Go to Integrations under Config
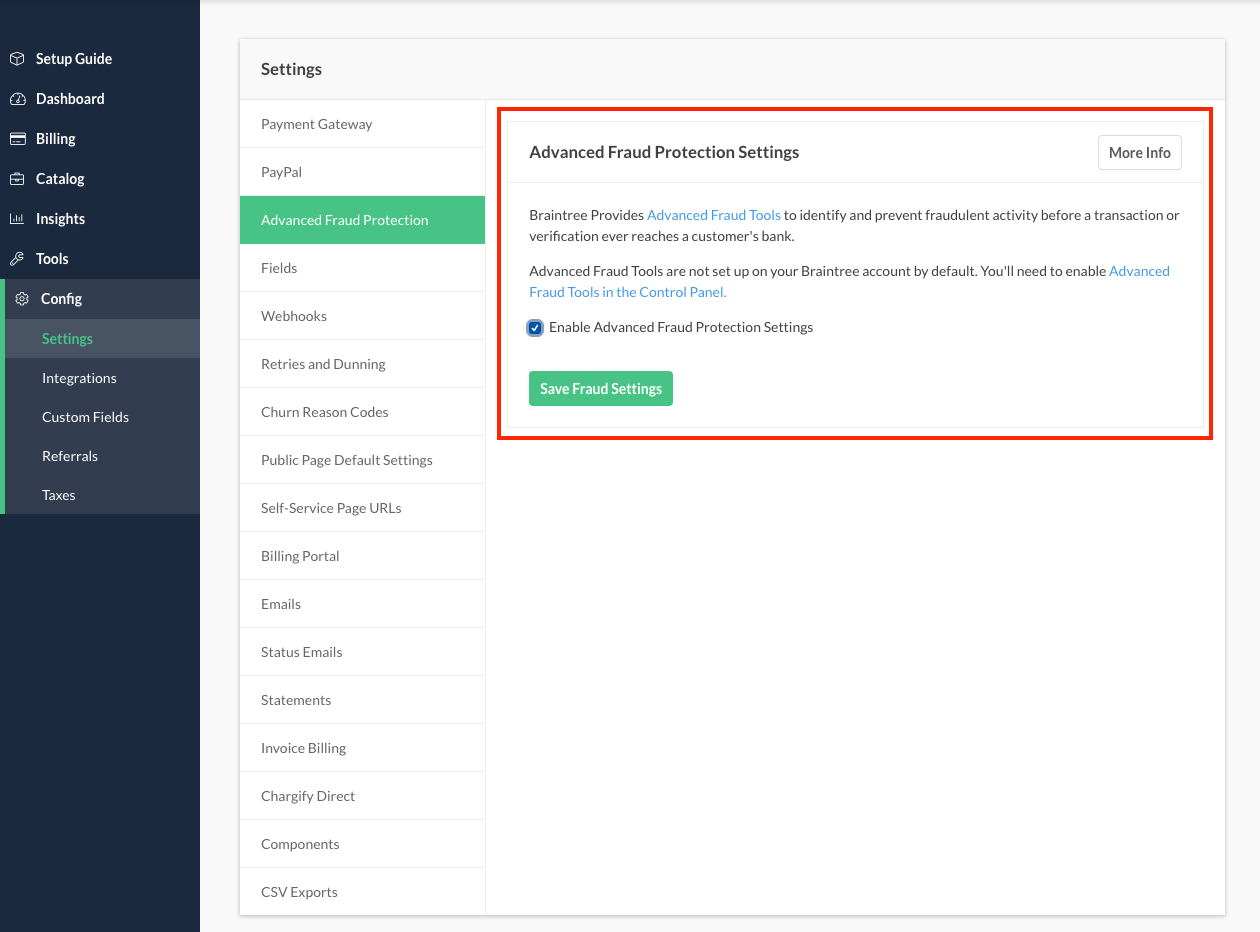The width and height of the screenshot is (1260, 932). pyautogui.click(x=79, y=378)
